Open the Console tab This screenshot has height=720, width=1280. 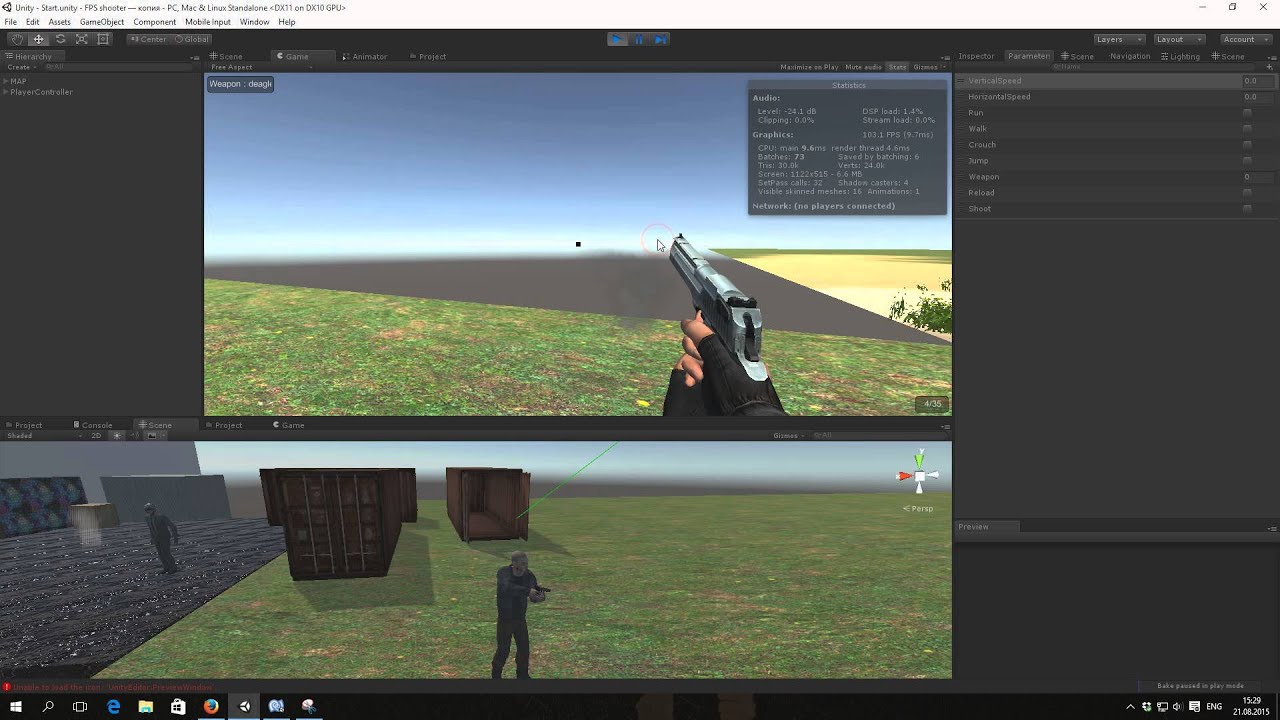(x=92, y=425)
